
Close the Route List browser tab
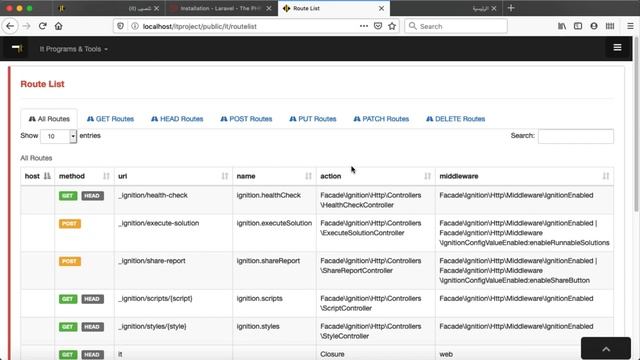tap(381, 8)
